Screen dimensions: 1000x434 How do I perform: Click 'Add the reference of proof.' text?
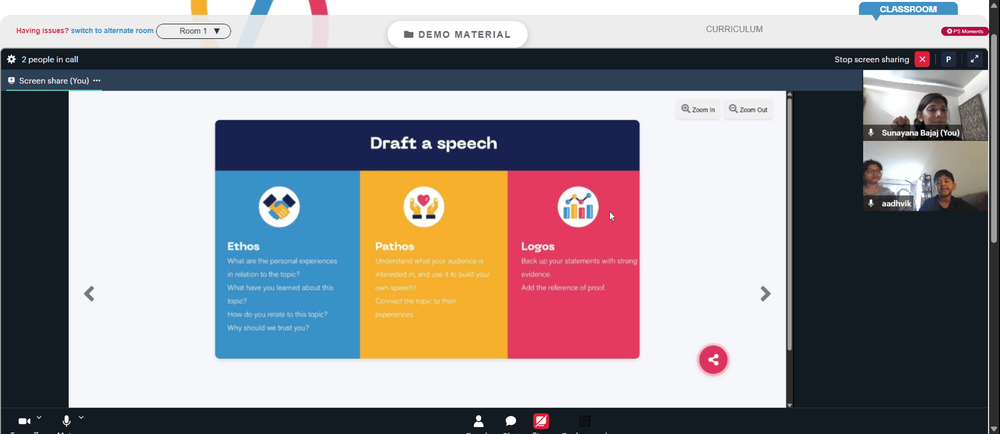coord(563,287)
